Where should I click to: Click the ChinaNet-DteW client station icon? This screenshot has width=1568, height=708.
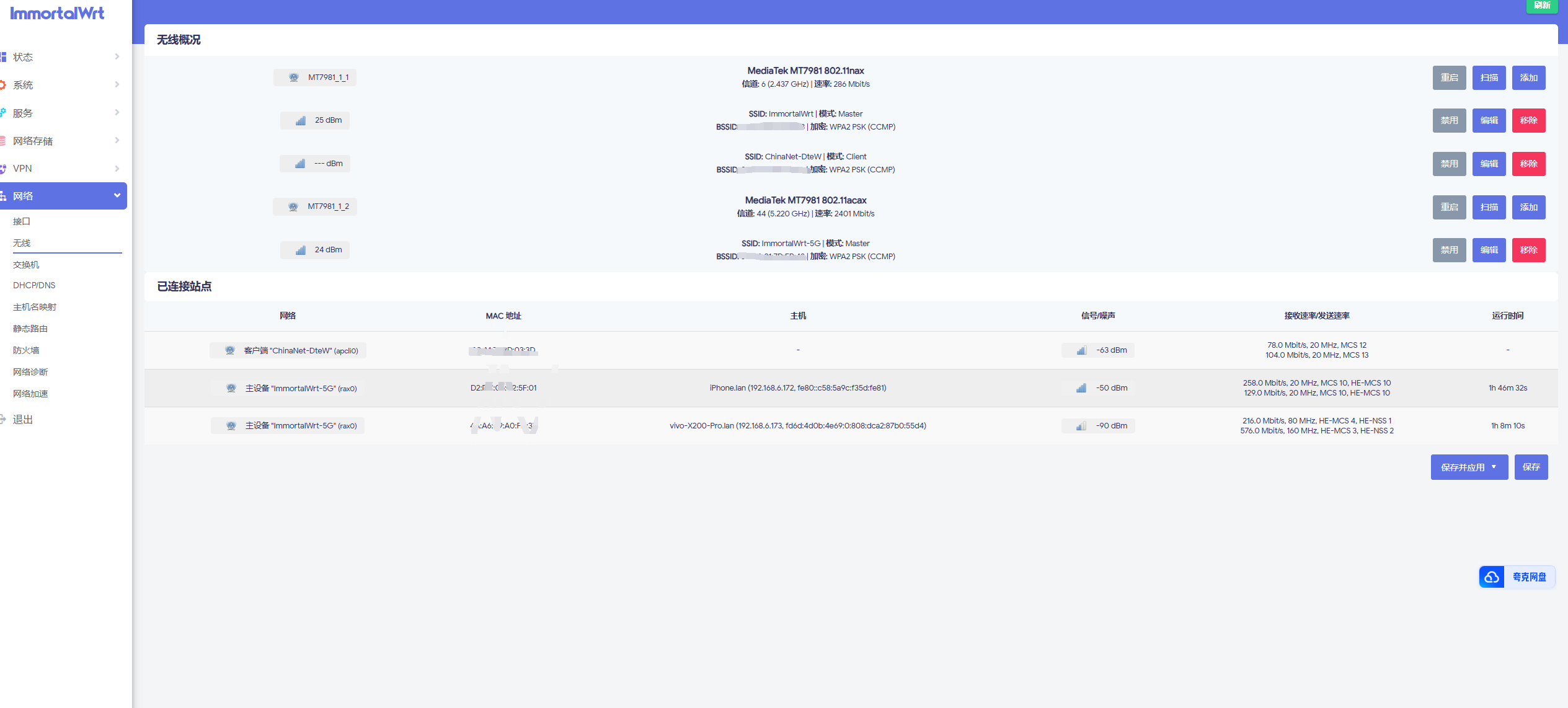point(230,350)
